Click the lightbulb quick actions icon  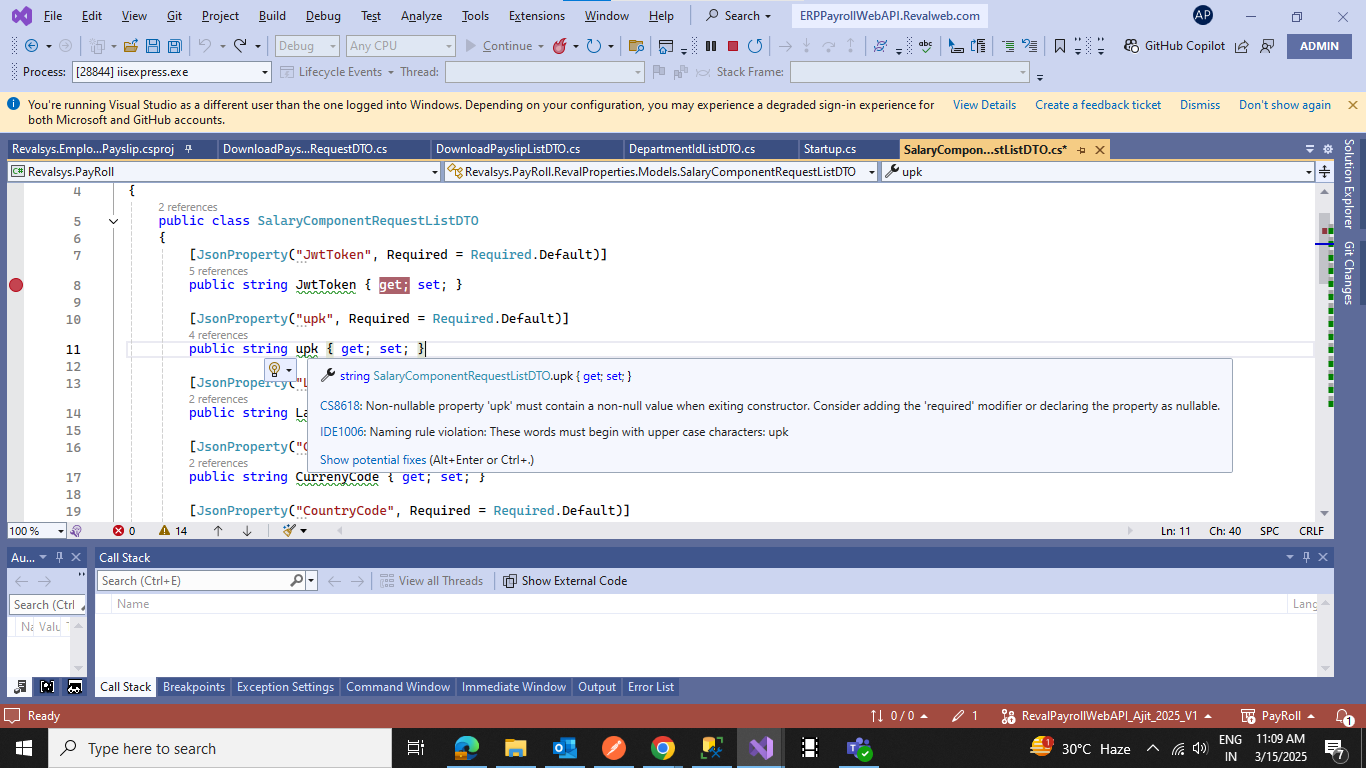[x=275, y=370]
